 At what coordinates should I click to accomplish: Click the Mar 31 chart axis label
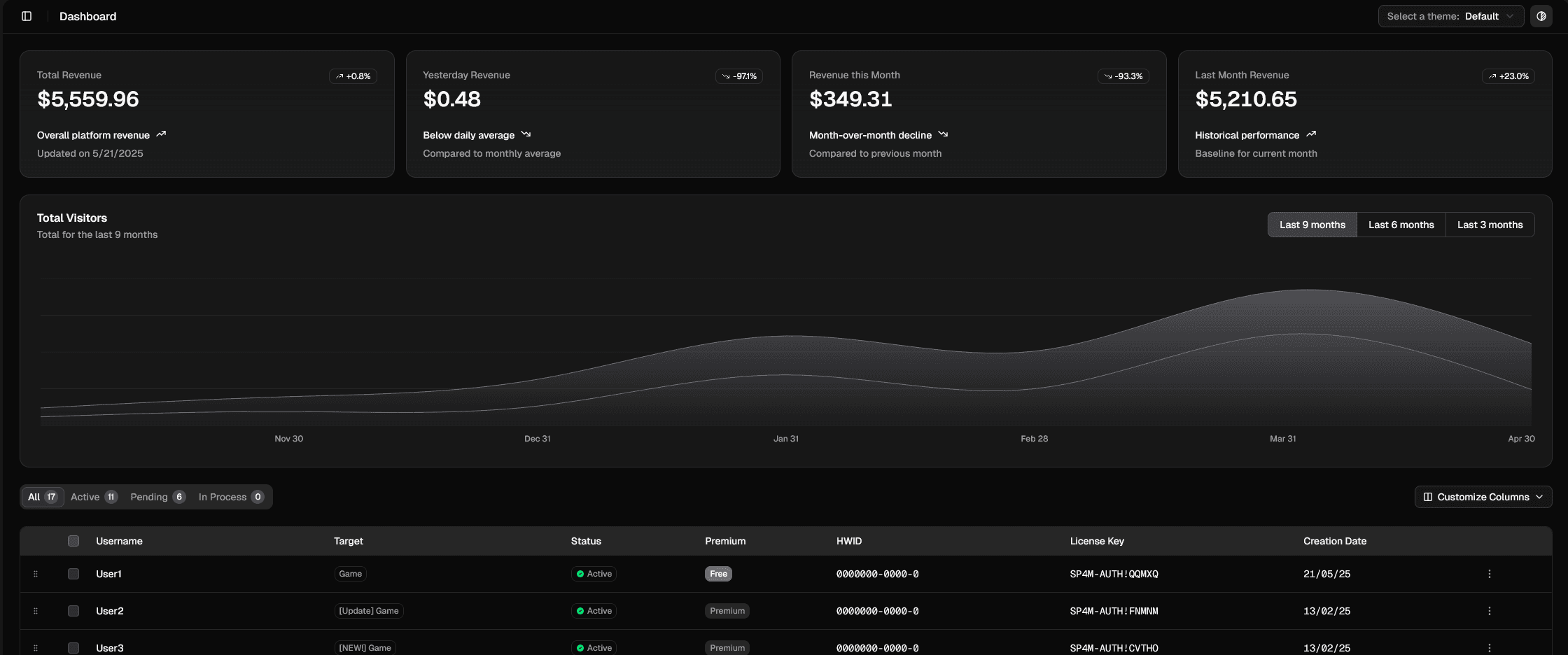[1283, 439]
